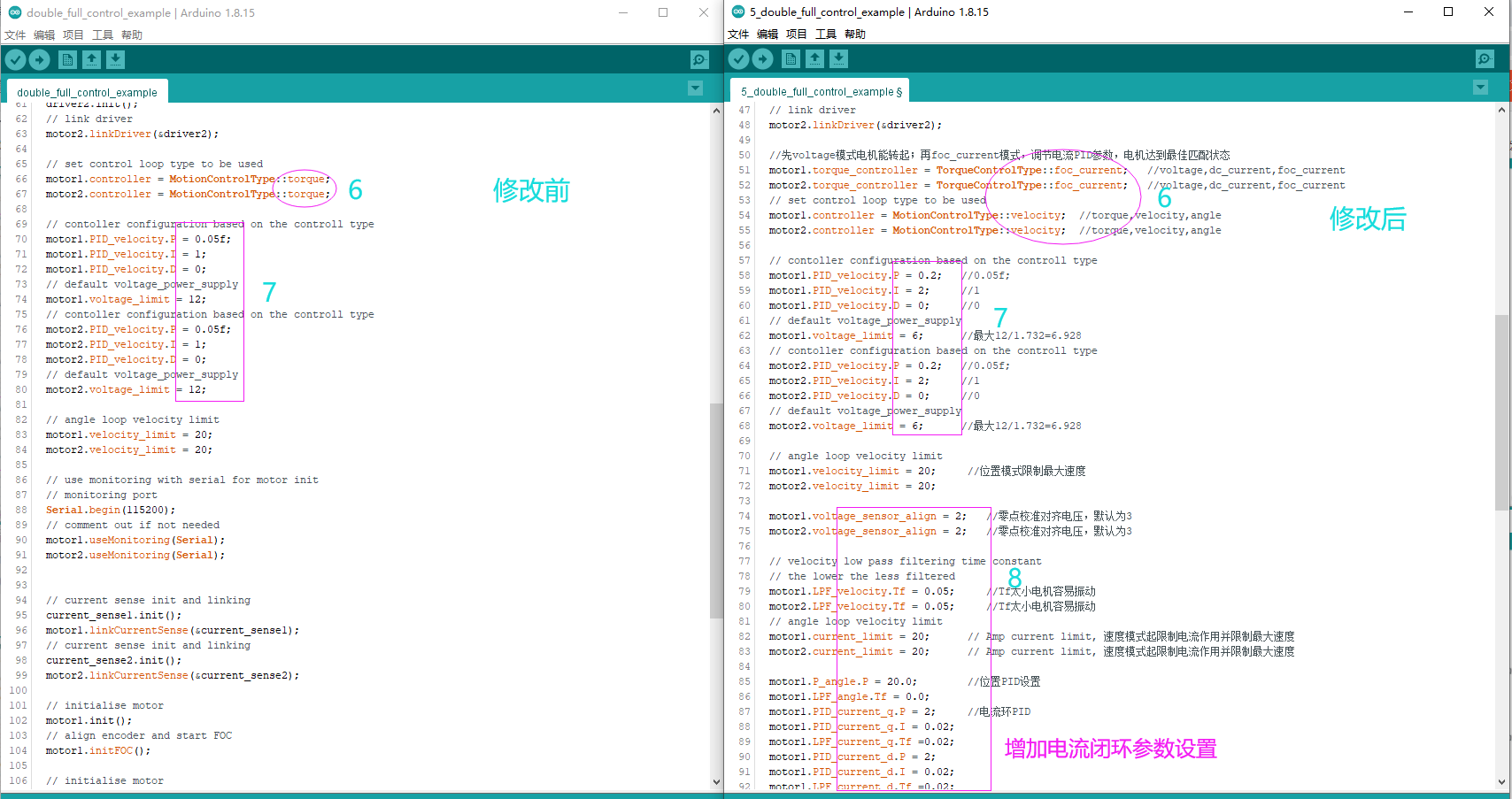The height and width of the screenshot is (799, 1512).
Task: Open the 工具 menu in the left window
Action: 104,35
